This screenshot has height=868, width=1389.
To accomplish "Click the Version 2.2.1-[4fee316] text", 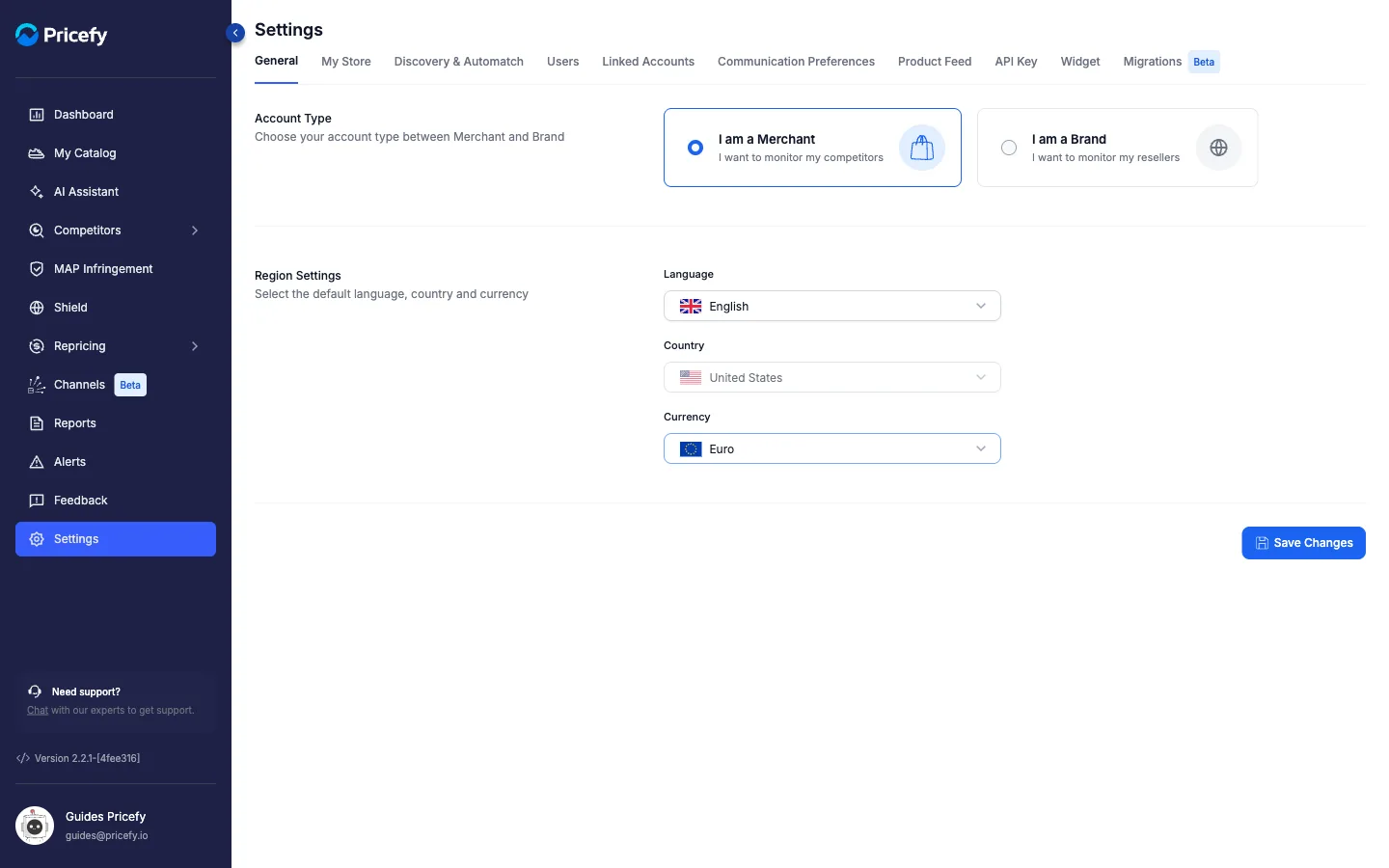I will point(88,758).
